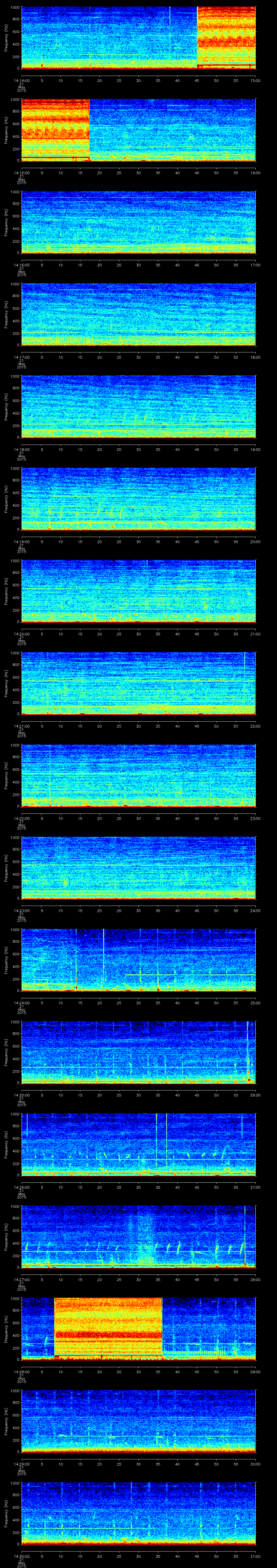Screen dimensions: 277x1568
Task: Click the 14:26:00 start time label
Action: [x=21, y=1187]
